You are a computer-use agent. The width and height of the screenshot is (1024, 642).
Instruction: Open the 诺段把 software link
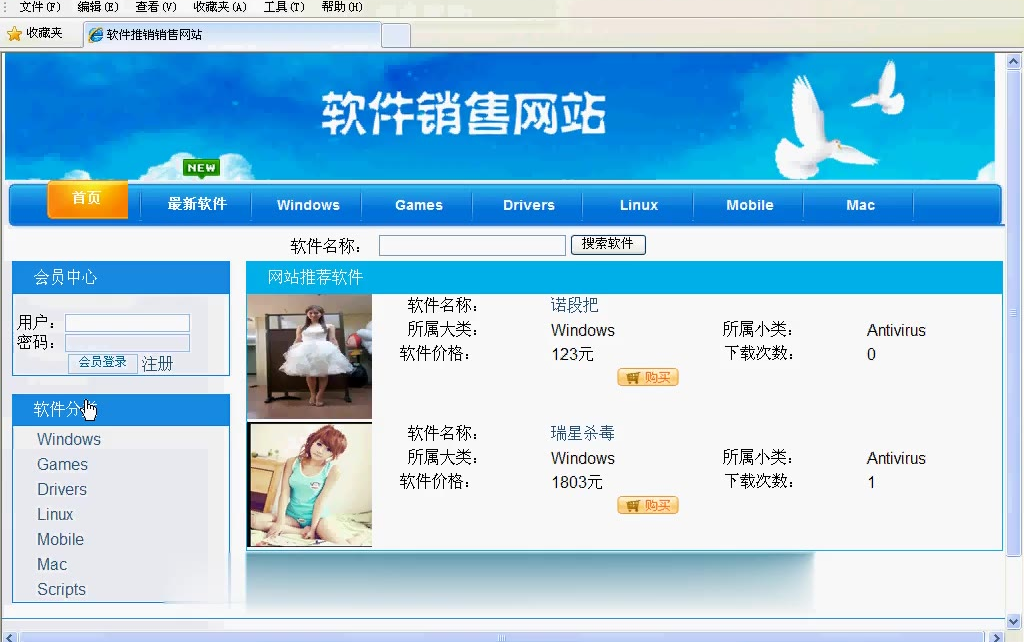(574, 305)
